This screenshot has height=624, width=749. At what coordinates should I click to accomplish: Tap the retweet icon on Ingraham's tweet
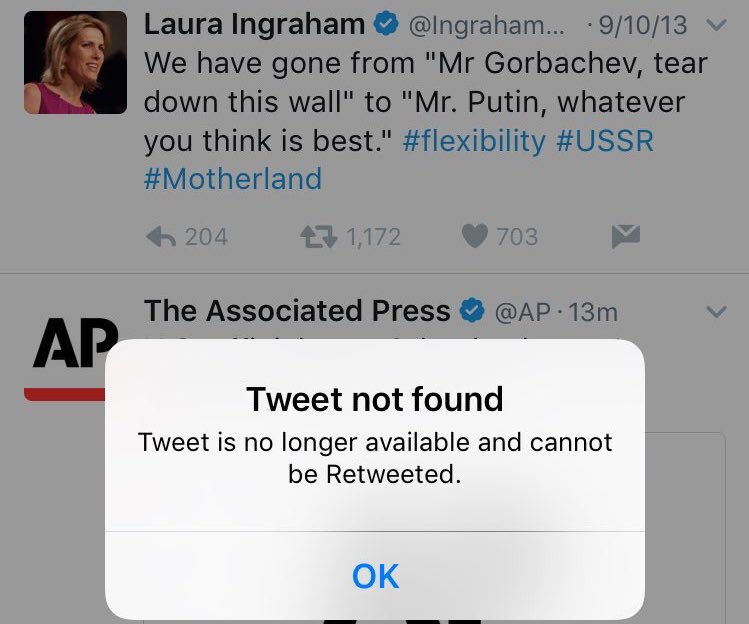(x=319, y=237)
